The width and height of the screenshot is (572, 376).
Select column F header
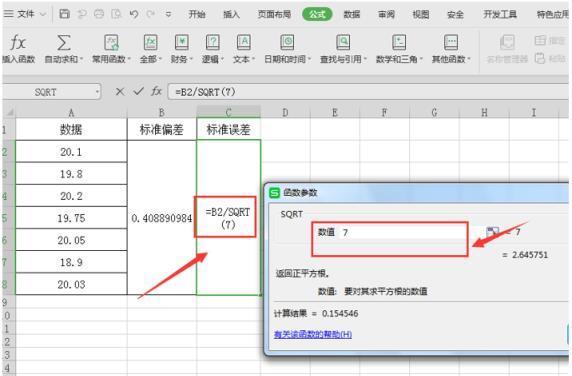(x=384, y=112)
